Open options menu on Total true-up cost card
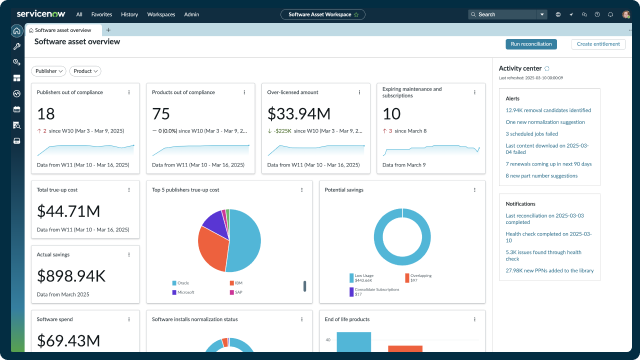Image resolution: width=640 pixels, height=360 pixels. 129,190
